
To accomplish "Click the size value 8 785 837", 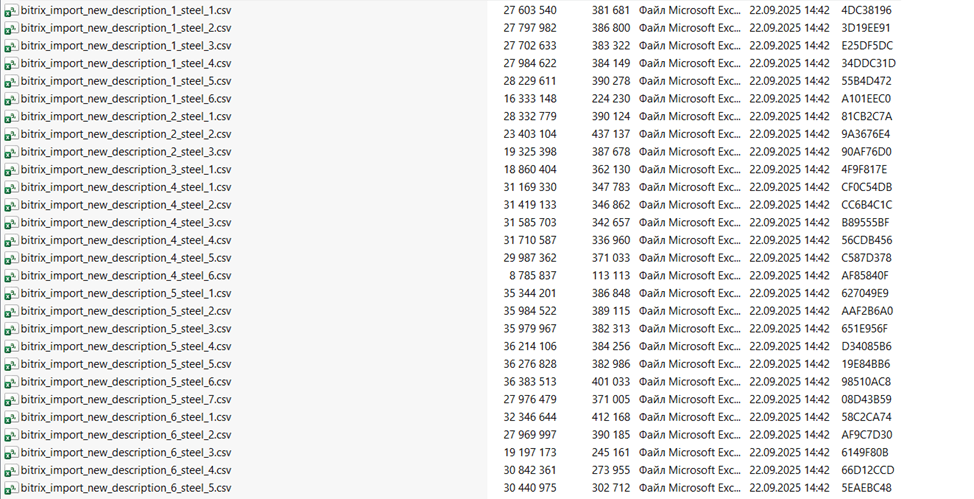I will [x=533, y=276].
